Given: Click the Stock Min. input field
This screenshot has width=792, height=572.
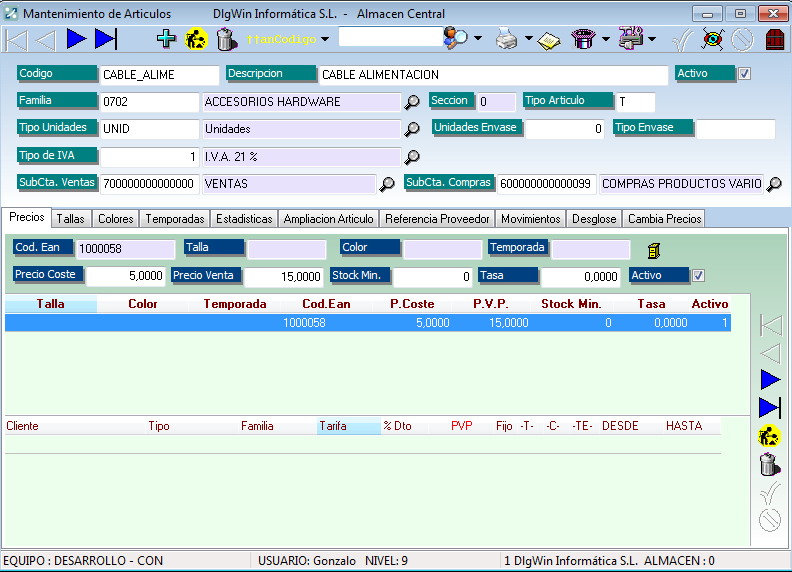Looking at the screenshot, I should [x=433, y=276].
